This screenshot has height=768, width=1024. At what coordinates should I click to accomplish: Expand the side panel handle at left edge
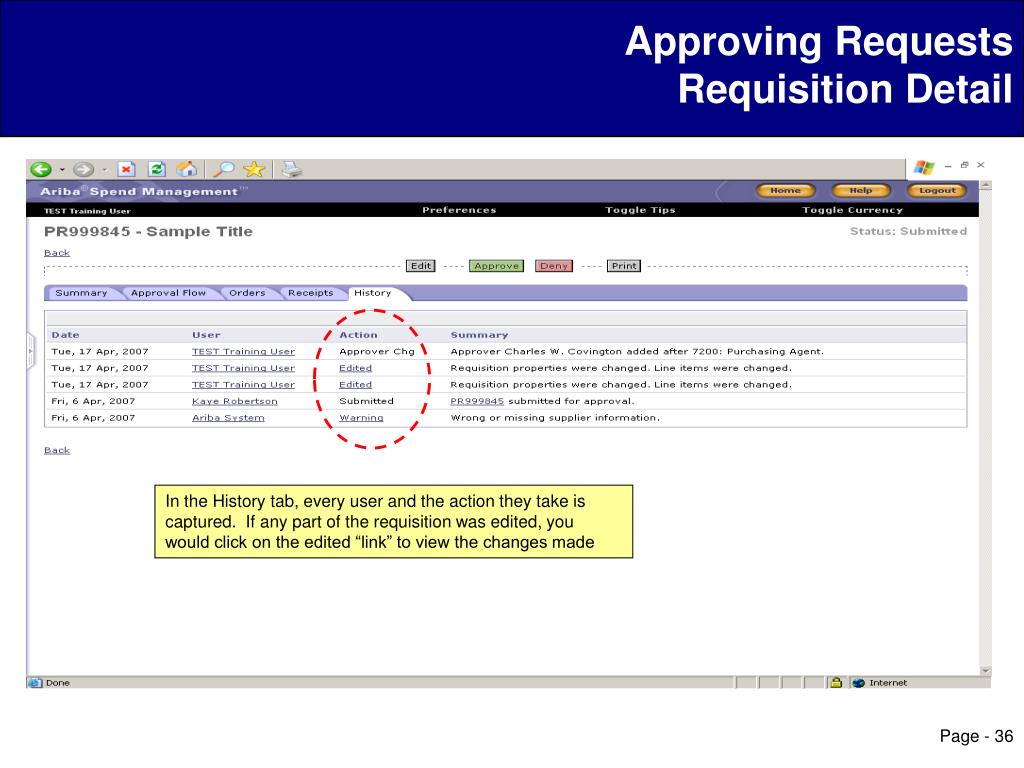(x=30, y=351)
